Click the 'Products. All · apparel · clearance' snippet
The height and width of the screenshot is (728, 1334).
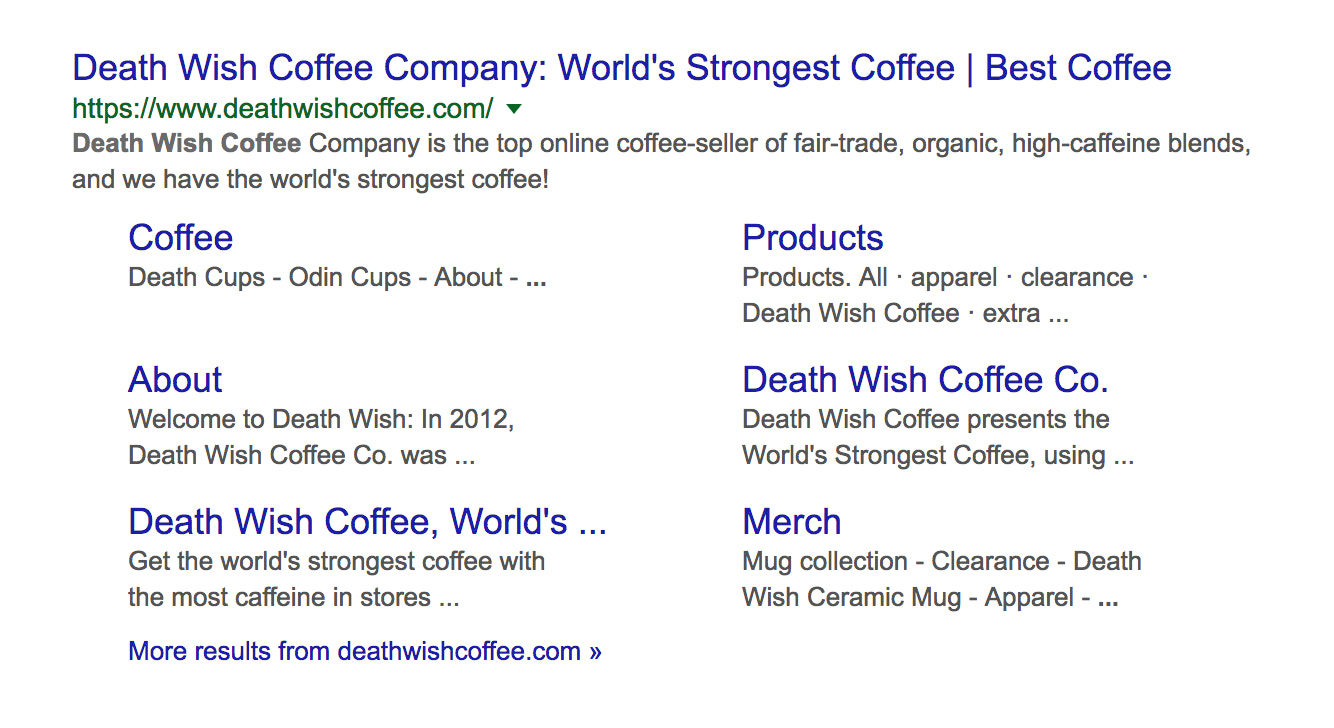coord(938,278)
